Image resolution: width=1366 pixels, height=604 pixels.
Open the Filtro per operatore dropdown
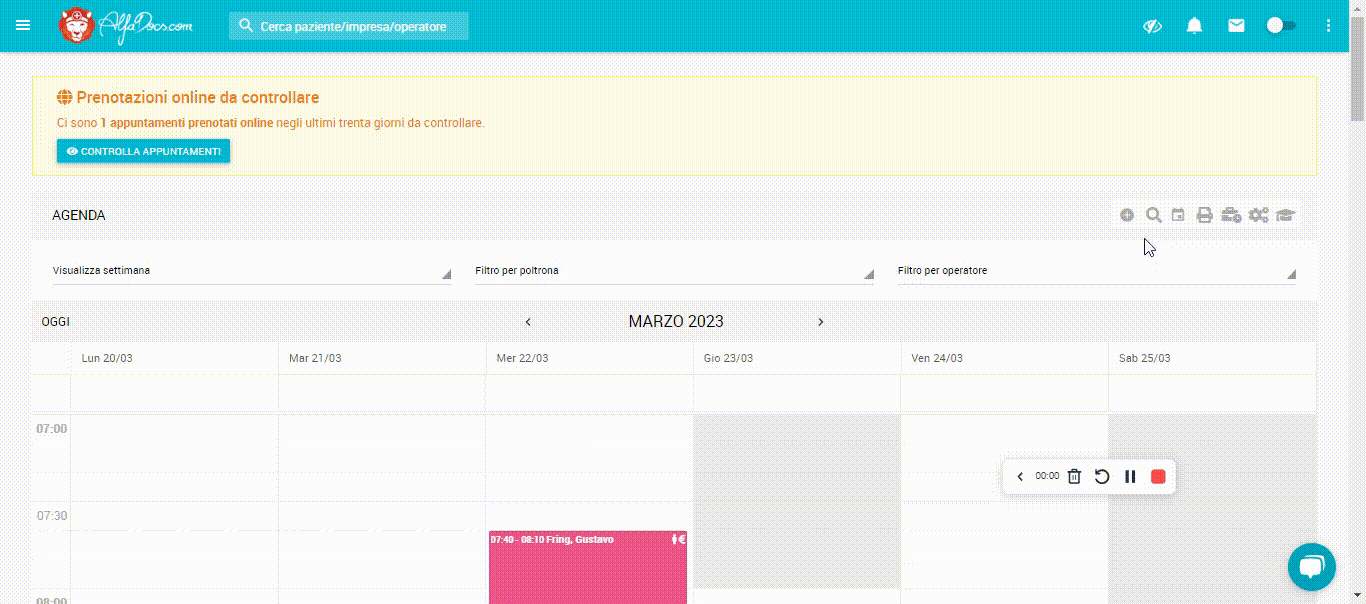tap(1097, 271)
